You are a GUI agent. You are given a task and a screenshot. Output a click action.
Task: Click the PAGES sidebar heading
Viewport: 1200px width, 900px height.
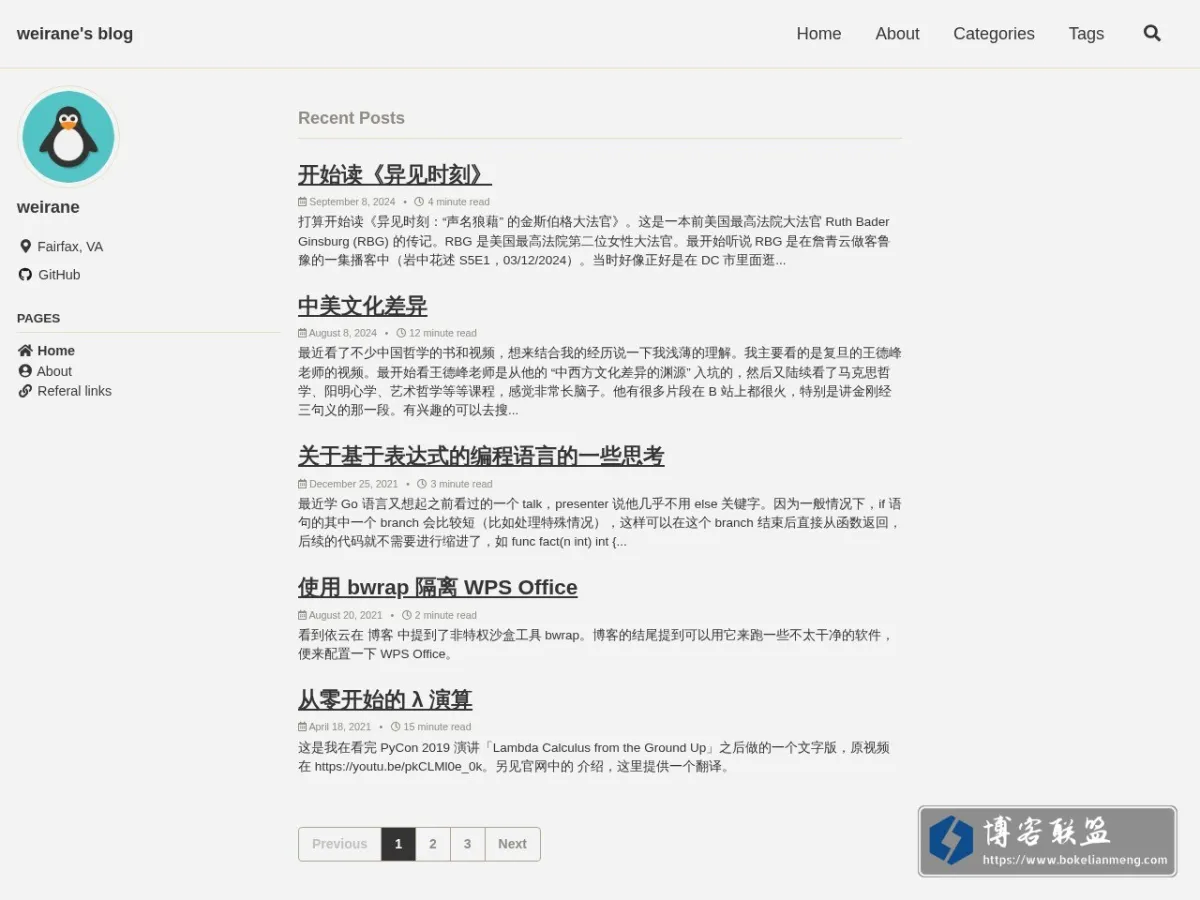pyautogui.click(x=38, y=318)
